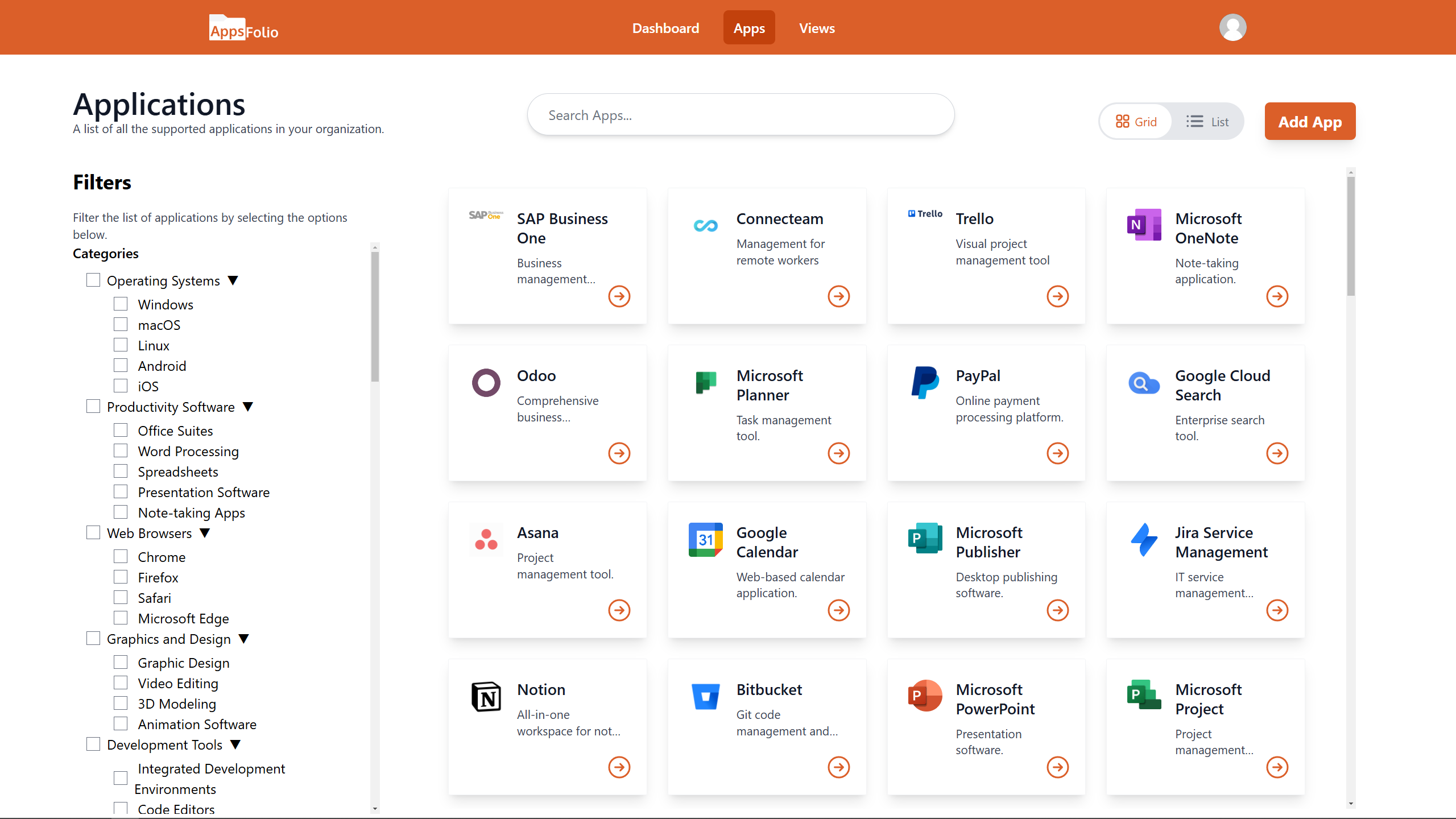Collapse the Web Browsers category triangle
1456x819 pixels.
pyautogui.click(x=205, y=533)
